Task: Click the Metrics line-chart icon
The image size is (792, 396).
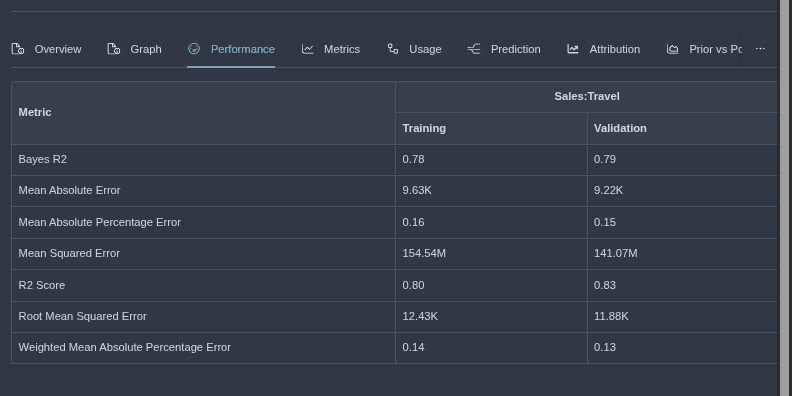Action: tap(308, 49)
